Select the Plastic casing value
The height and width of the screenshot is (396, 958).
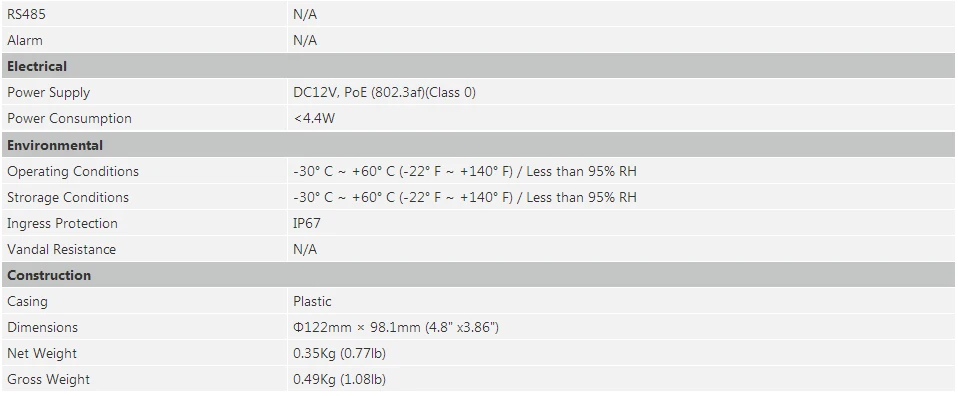[312, 301]
